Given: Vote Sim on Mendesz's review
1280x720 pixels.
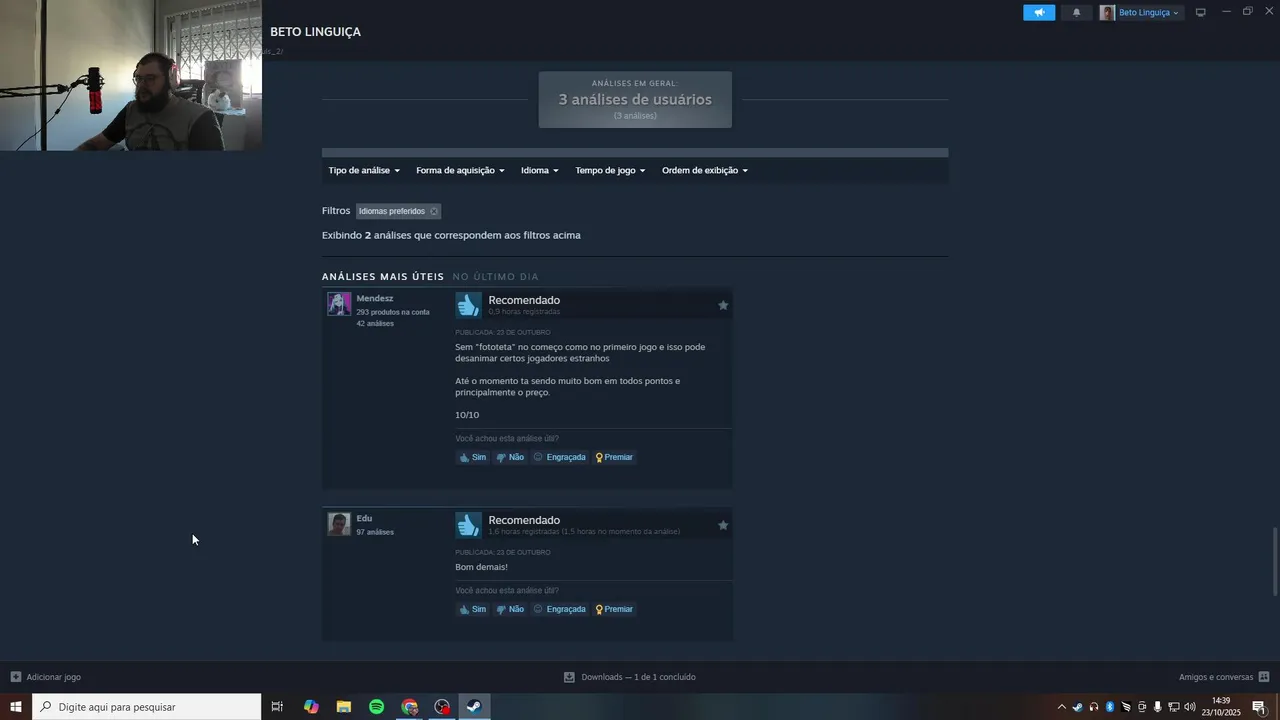Looking at the screenshot, I should pyautogui.click(x=473, y=457).
